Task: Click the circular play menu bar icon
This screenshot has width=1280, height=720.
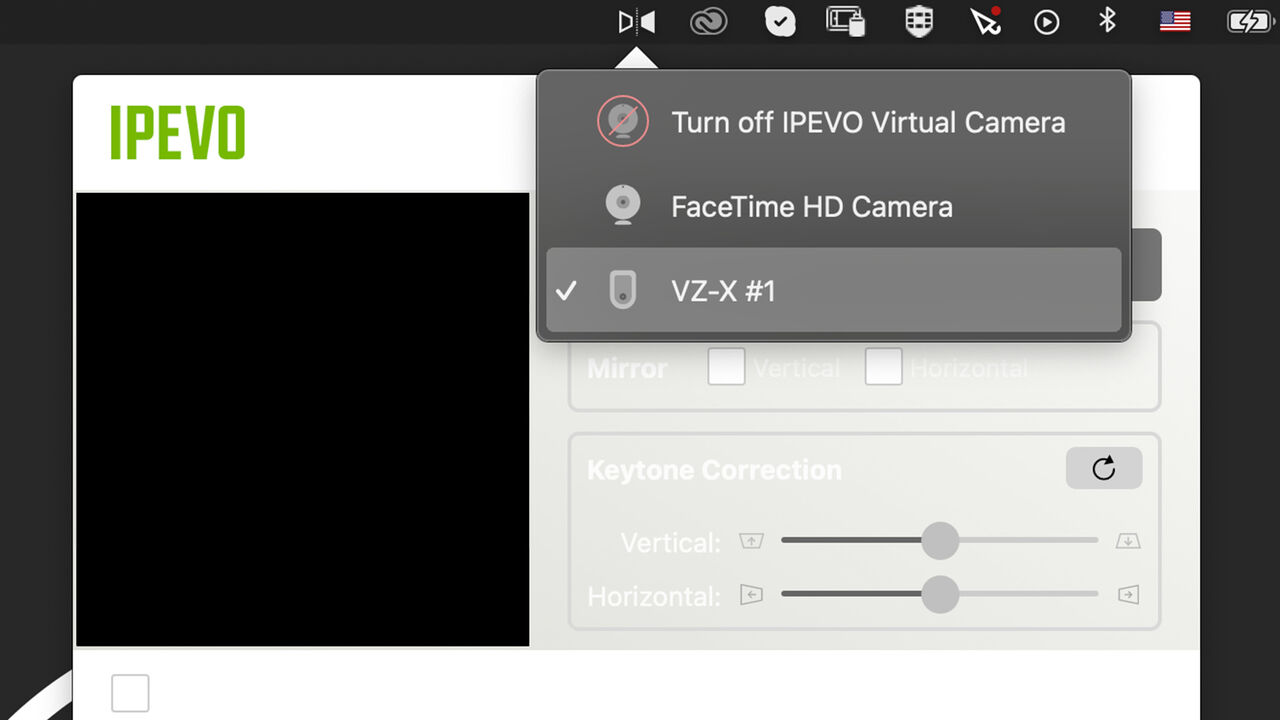Action: point(1046,21)
